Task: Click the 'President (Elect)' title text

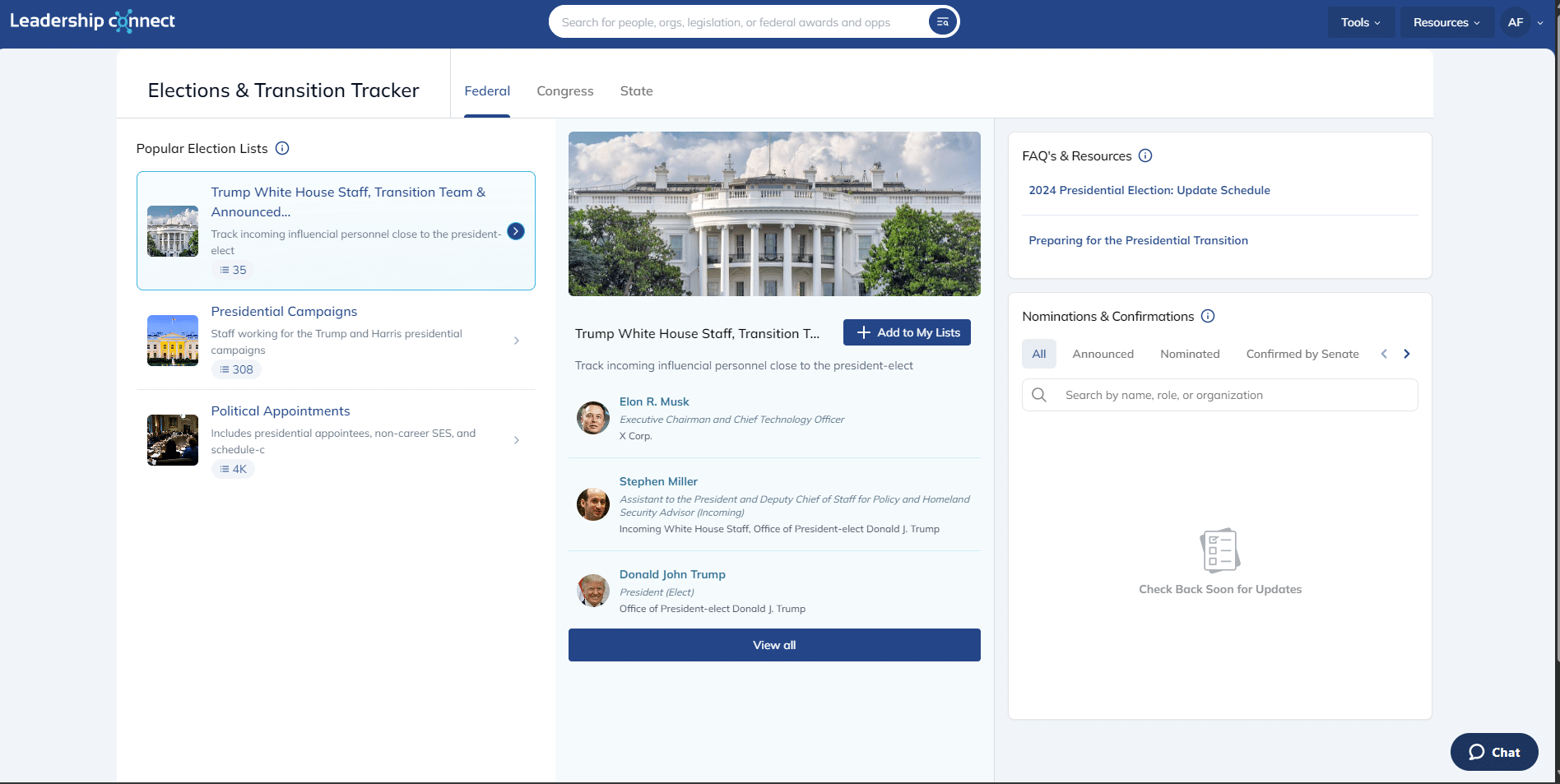Action: (x=657, y=592)
